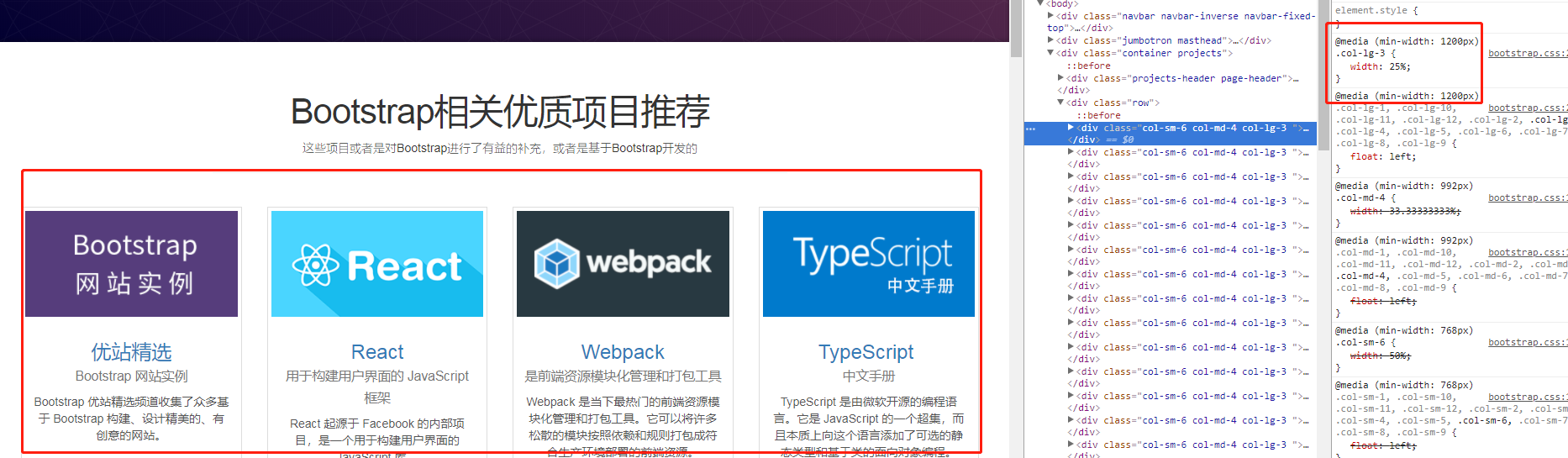Click the React 起源于 Facebook description paragraph
1568x458 pixels.
pos(377,437)
